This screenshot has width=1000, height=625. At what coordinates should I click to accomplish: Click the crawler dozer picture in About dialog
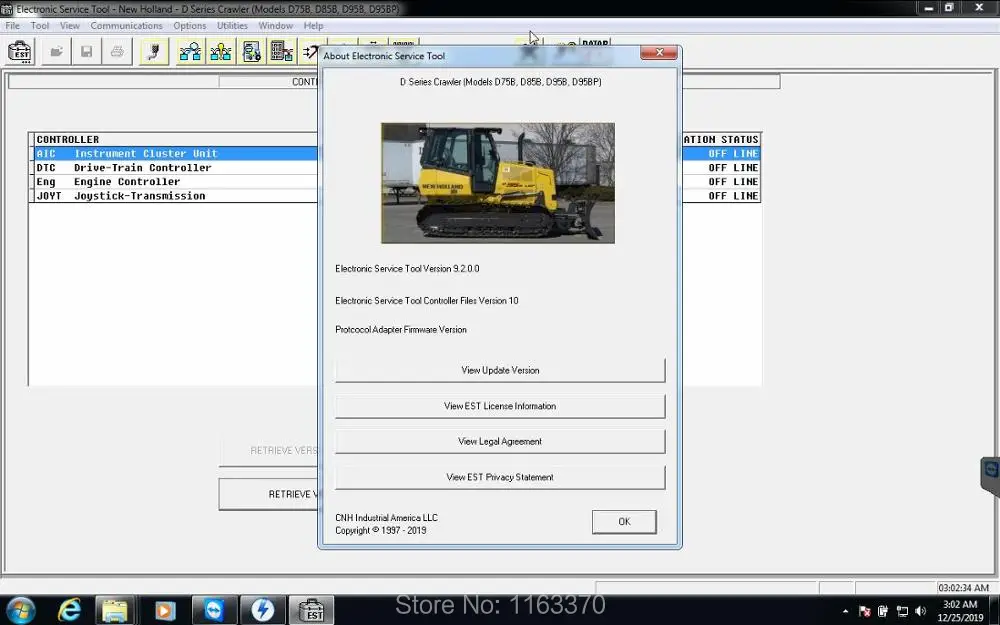click(x=498, y=183)
